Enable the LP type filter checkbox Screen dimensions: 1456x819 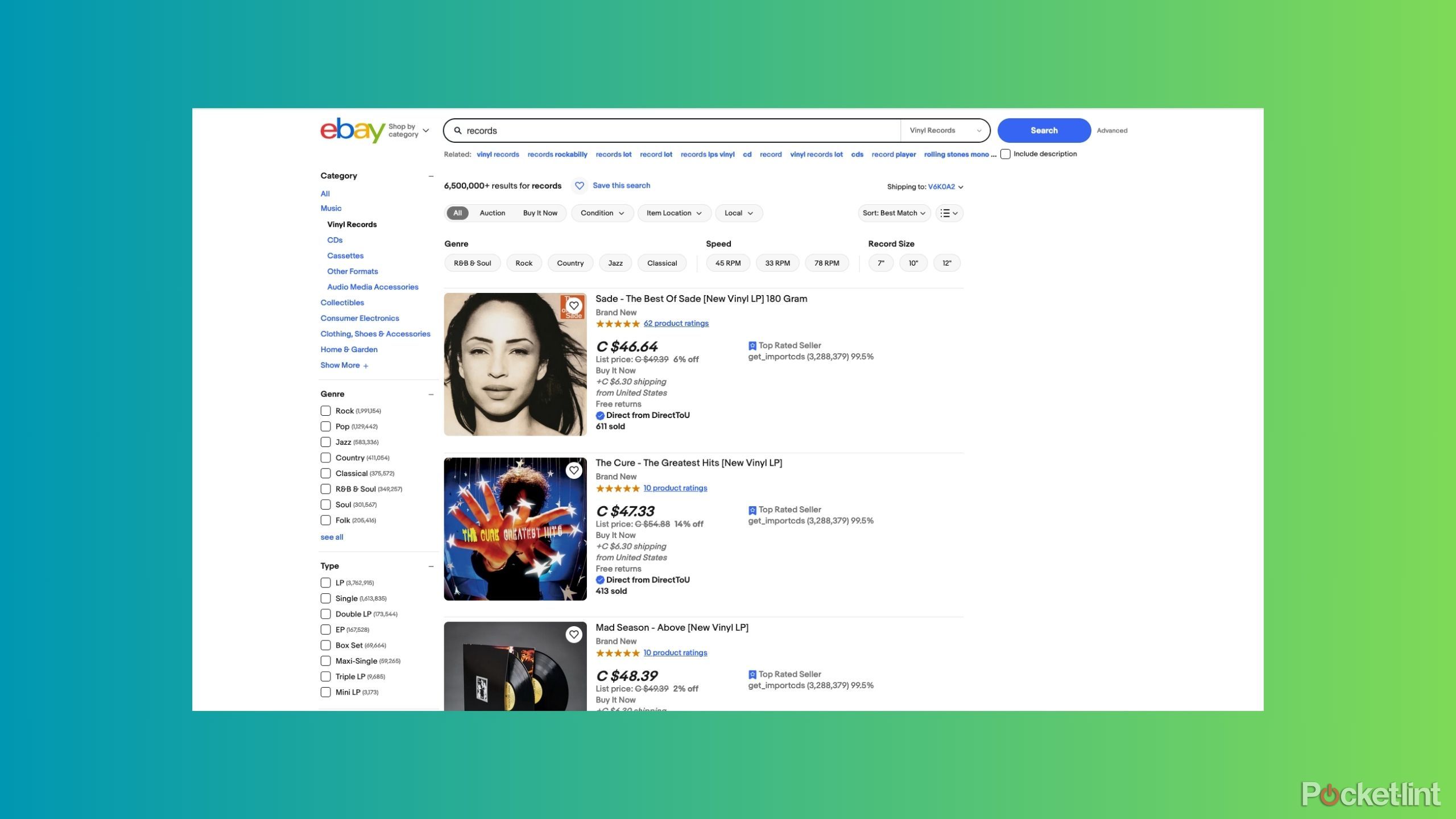(326, 582)
